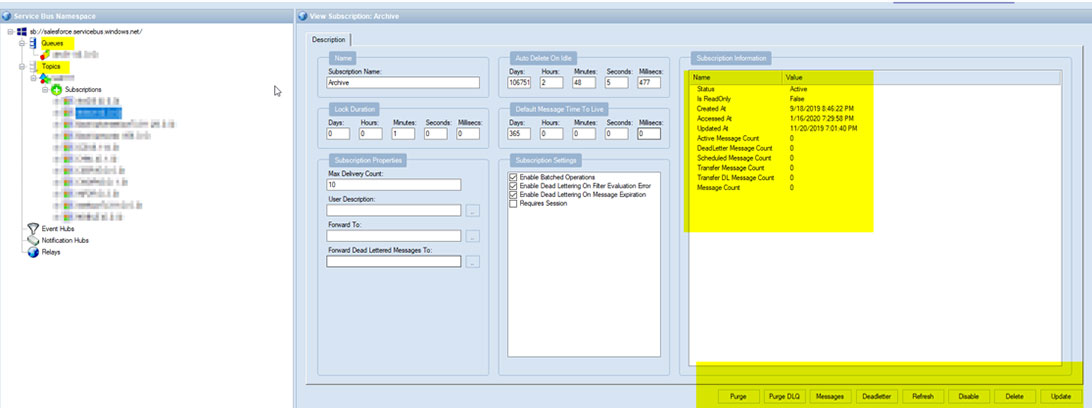Click Auto Delete On Idle Millisecs field

click(648, 83)
